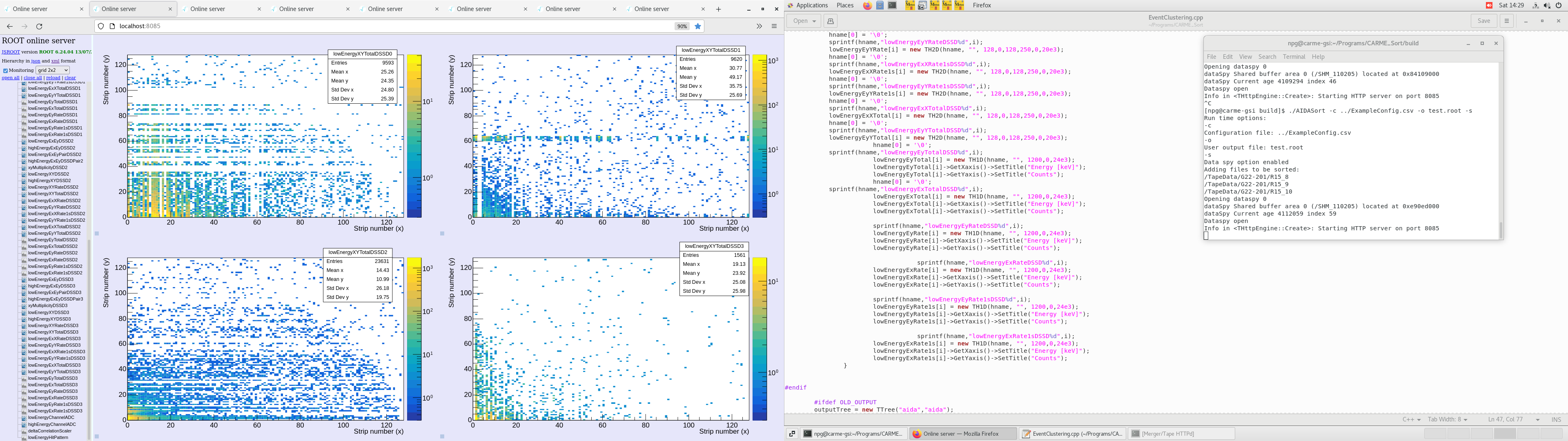Click the browser back arrow
This screenshot has width=1568, height=441.
click(x=10, y=26)
